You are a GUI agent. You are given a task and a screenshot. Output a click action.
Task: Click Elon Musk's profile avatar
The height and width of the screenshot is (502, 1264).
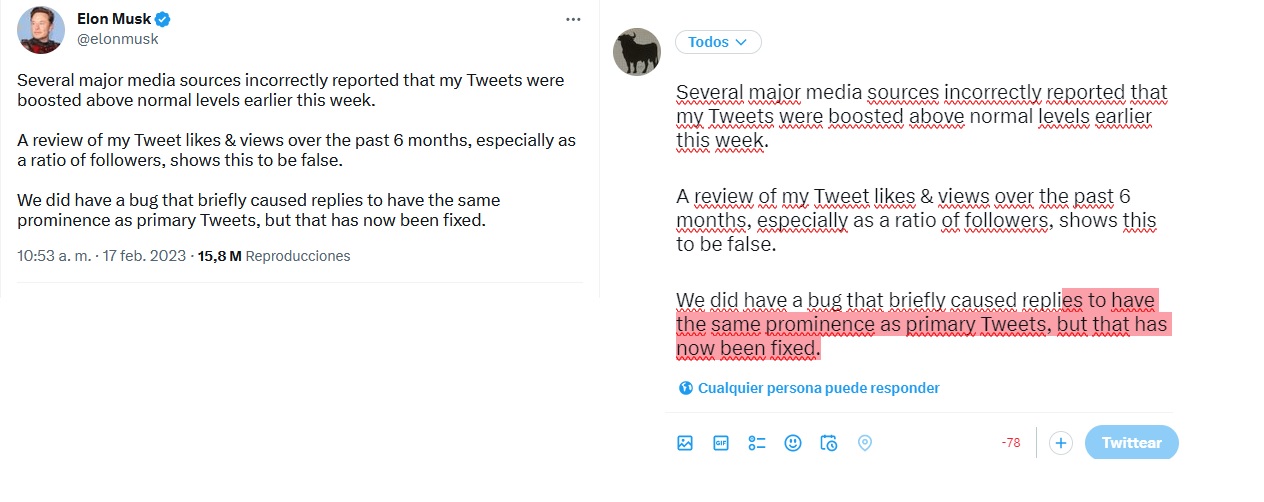[41, 30]
